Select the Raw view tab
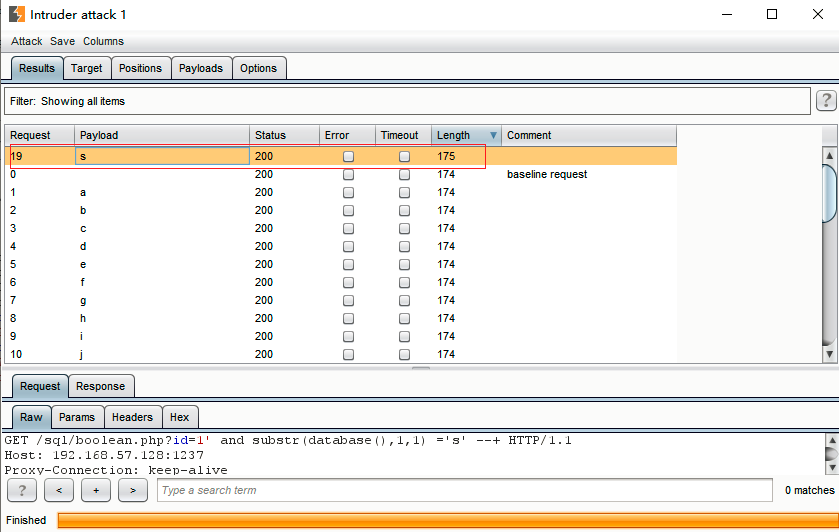This screenshot has height=532, width=839. click(x=31, y=417)
